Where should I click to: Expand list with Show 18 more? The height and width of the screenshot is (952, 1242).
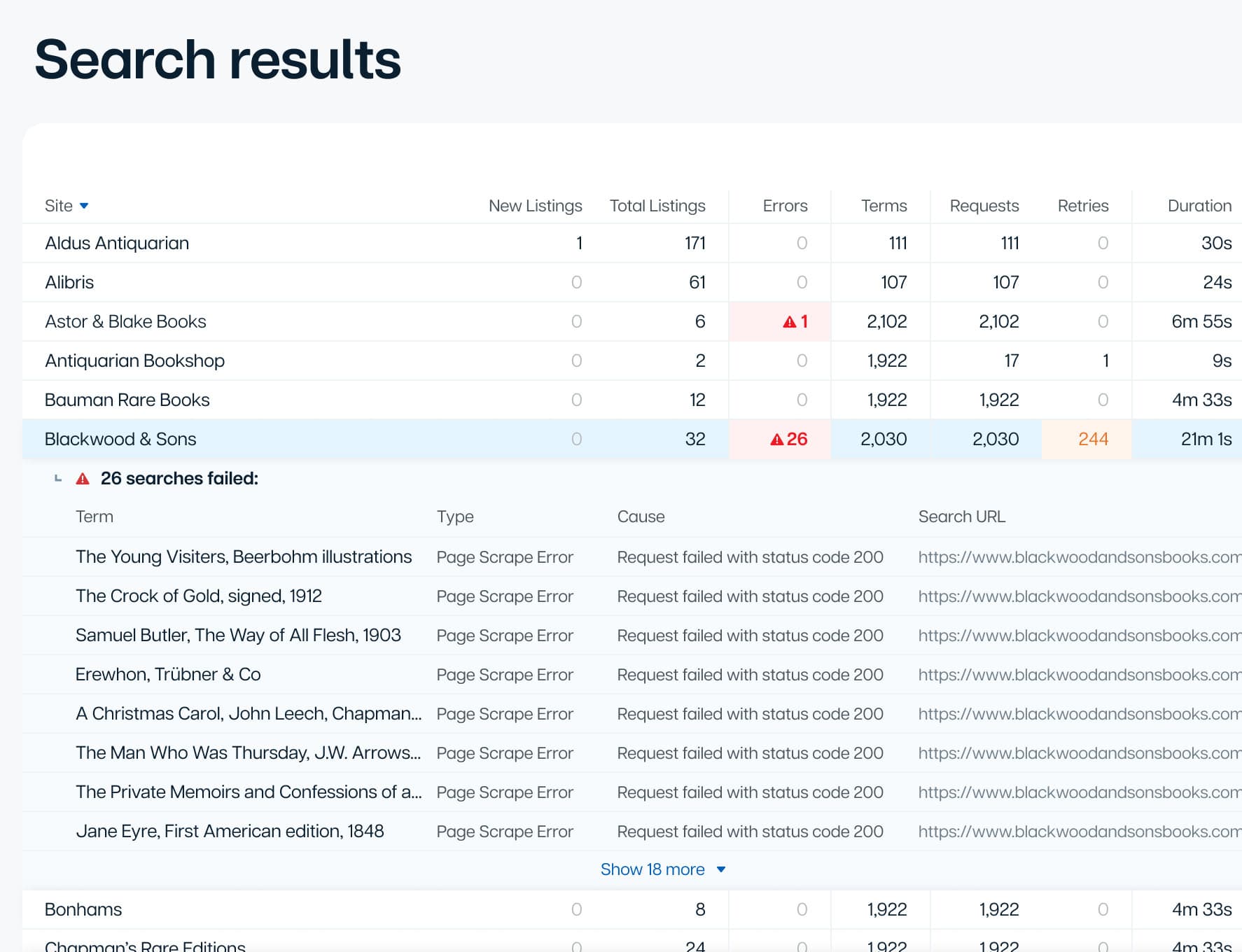click(x=662, y=869)
